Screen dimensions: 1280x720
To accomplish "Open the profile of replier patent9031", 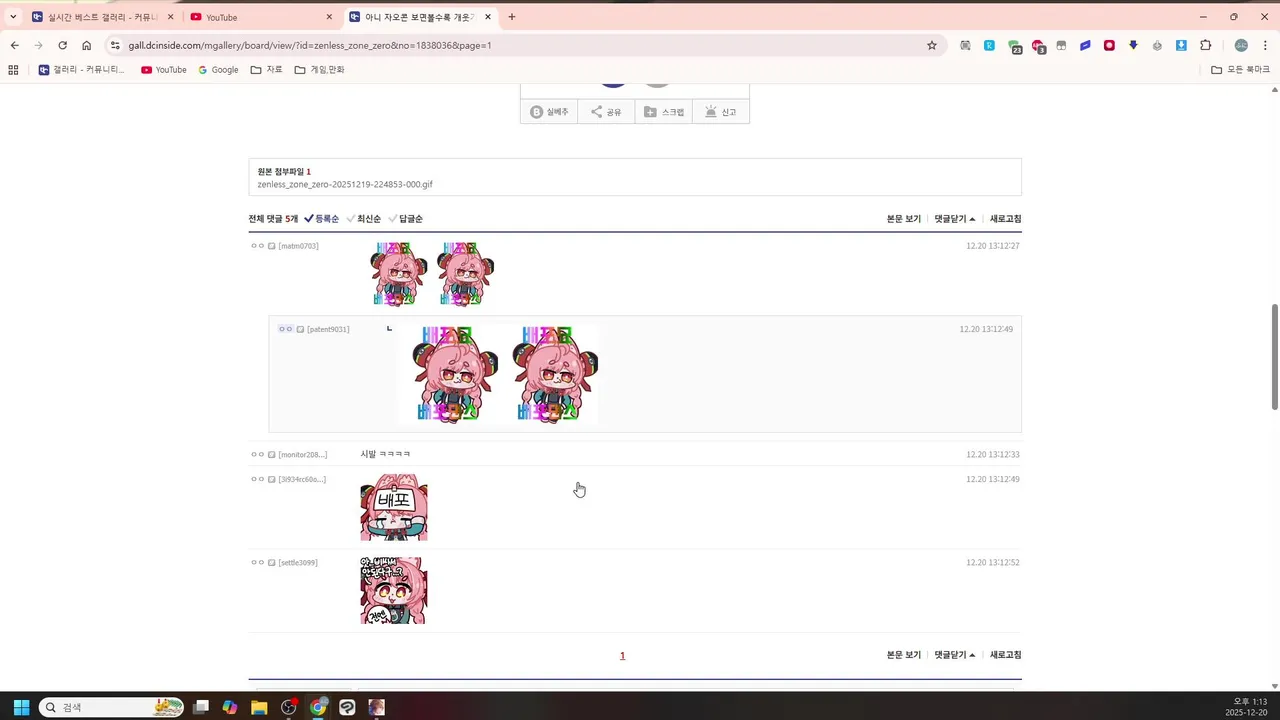I will point(328,329).
